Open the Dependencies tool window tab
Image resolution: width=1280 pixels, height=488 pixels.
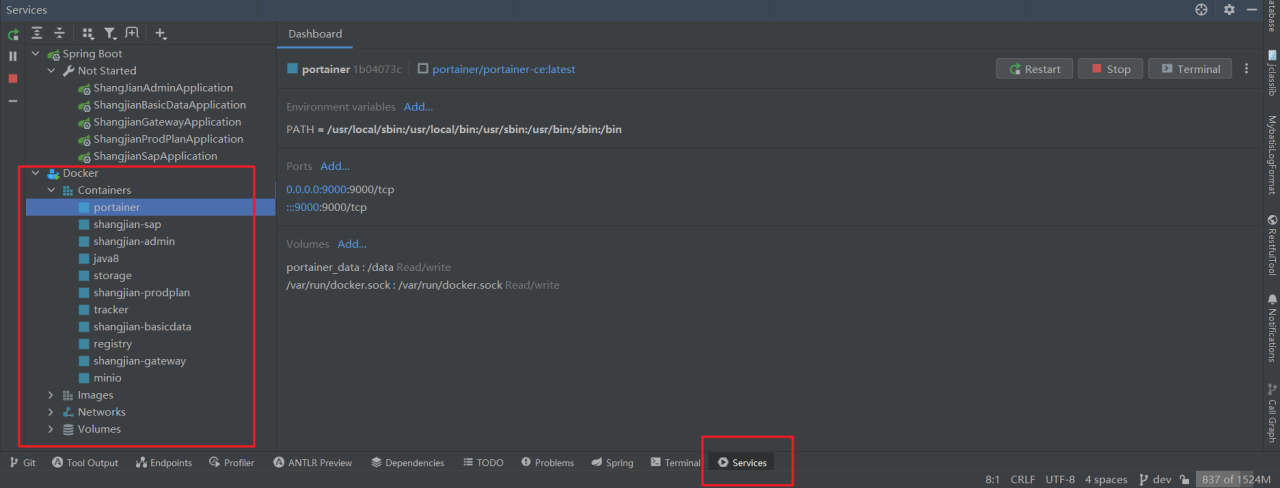(407, 463)
